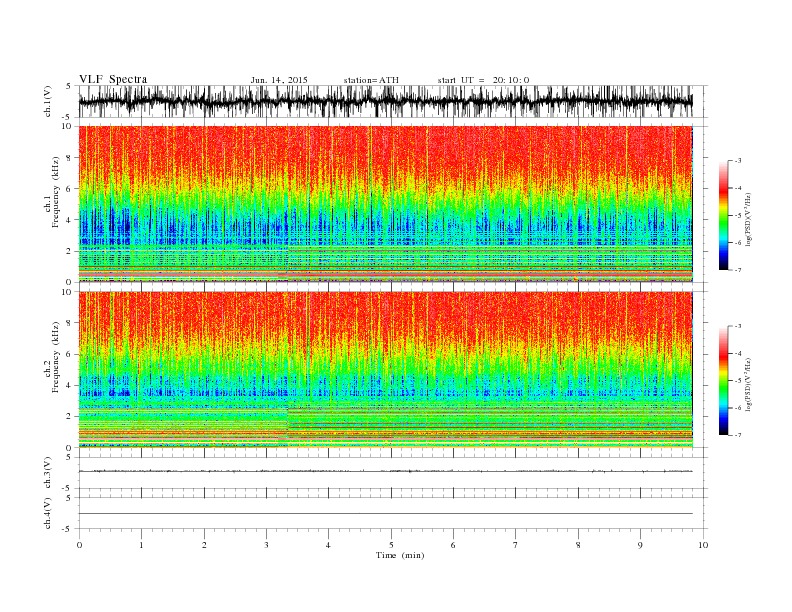The image size is (792, 612).
Task: Click the time axis tick label 3
Action: [x=266, y=545]
